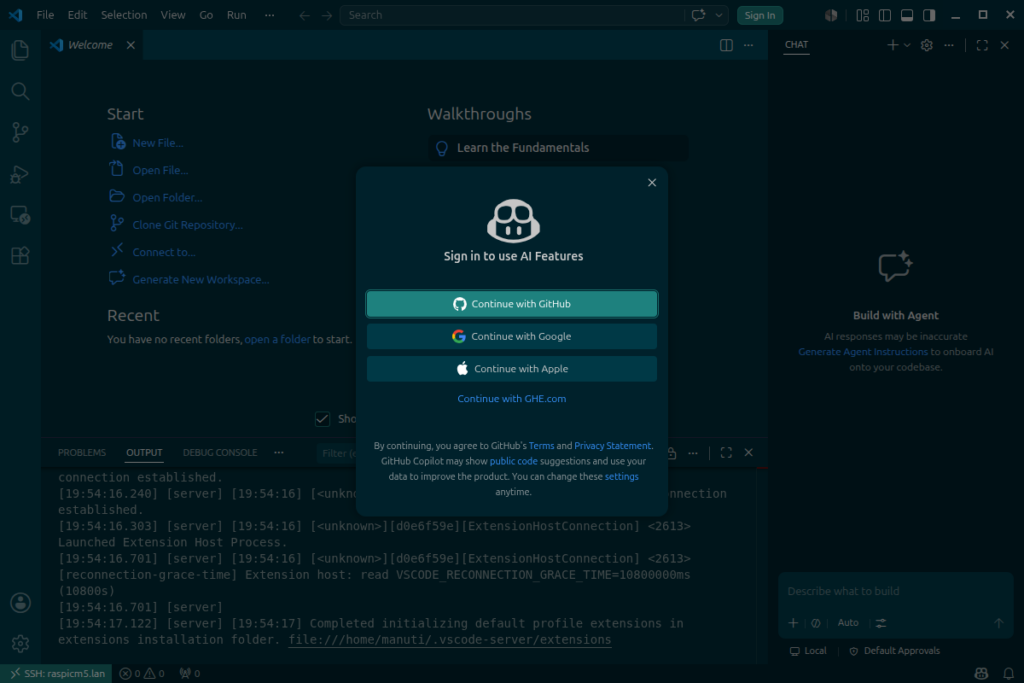The image size is (1024, 683).
Task: Open the File menu
Action: tap(45, 15)
